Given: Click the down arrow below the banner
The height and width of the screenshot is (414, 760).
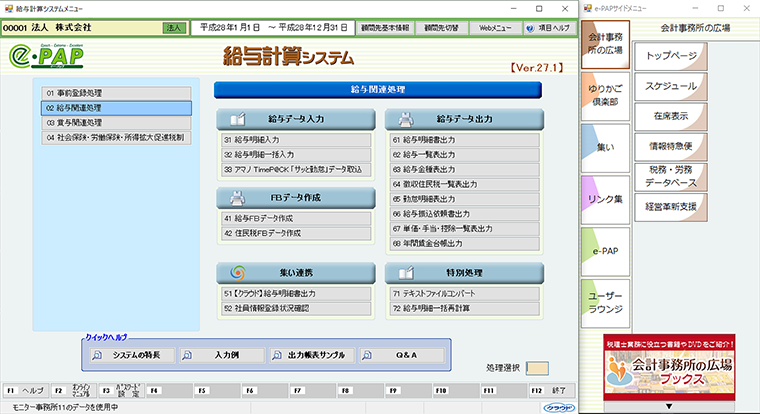Looking at the screenshot, I should pyautogui.click(x=669, y=406).
